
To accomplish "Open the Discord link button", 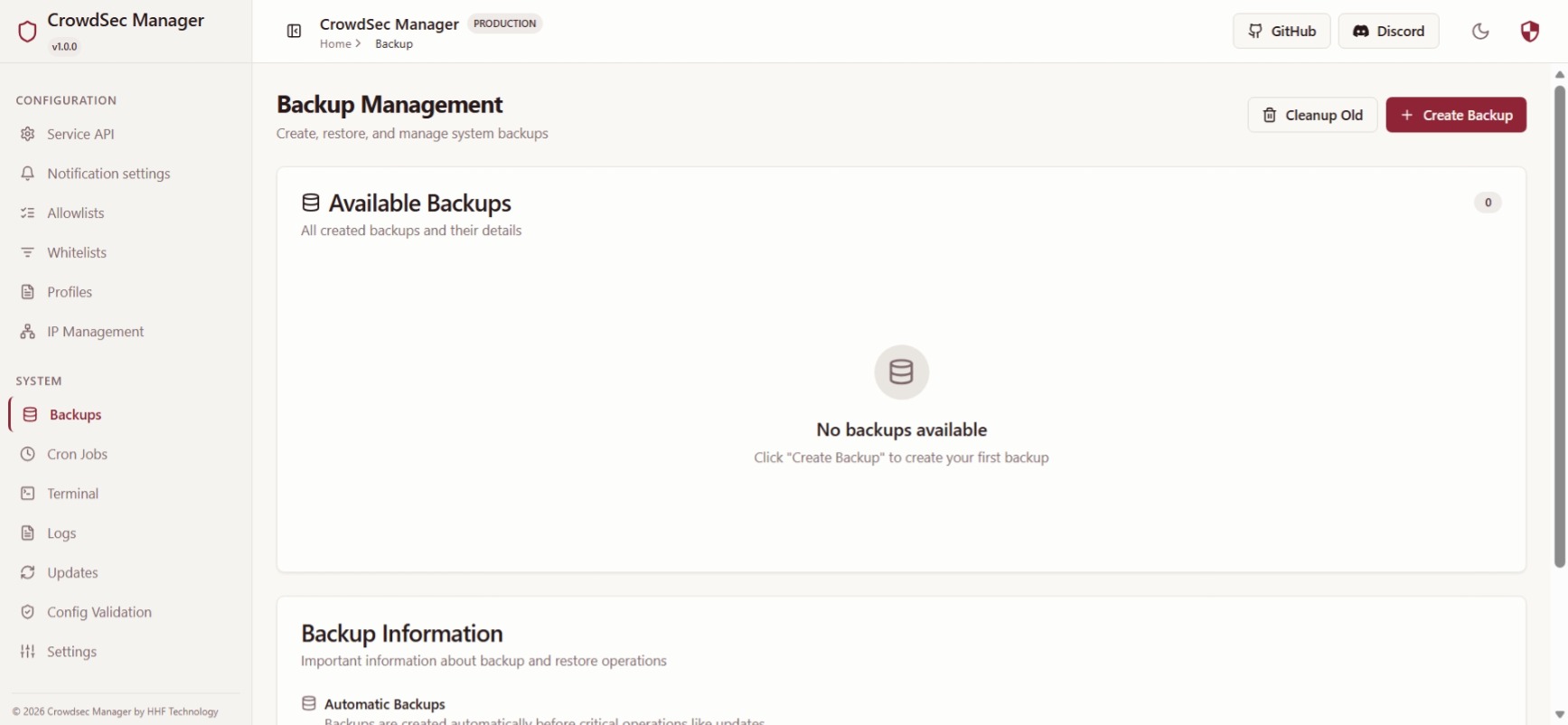I will (x=1388, y=31).
